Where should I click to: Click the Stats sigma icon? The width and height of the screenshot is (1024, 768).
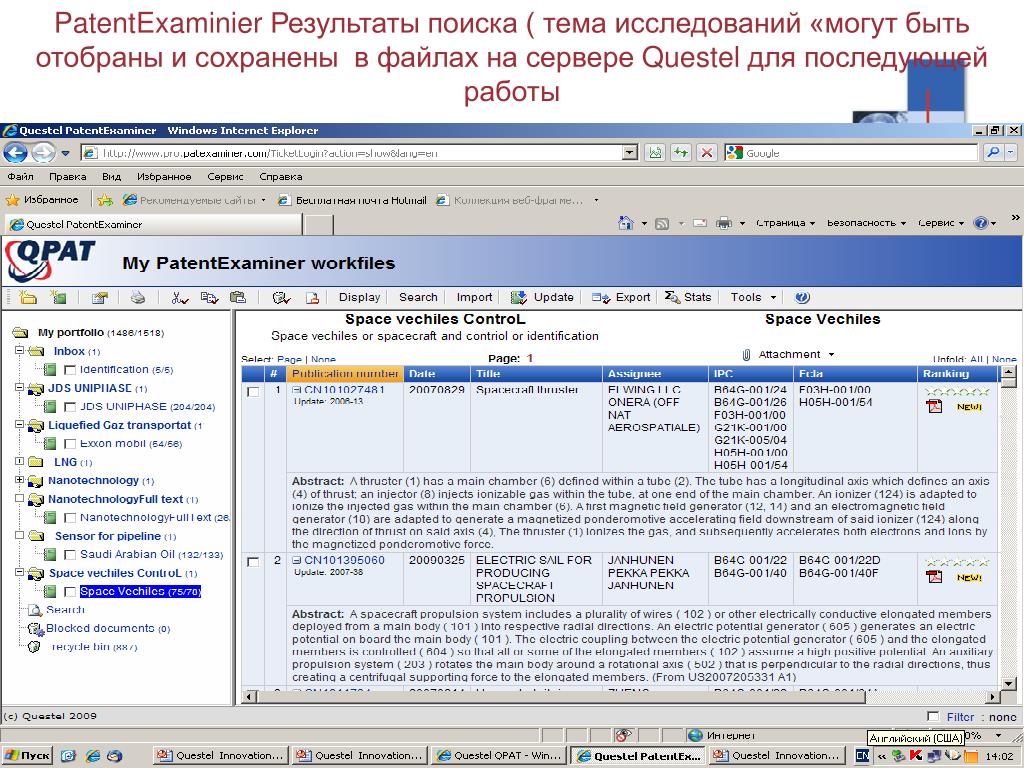672,297
